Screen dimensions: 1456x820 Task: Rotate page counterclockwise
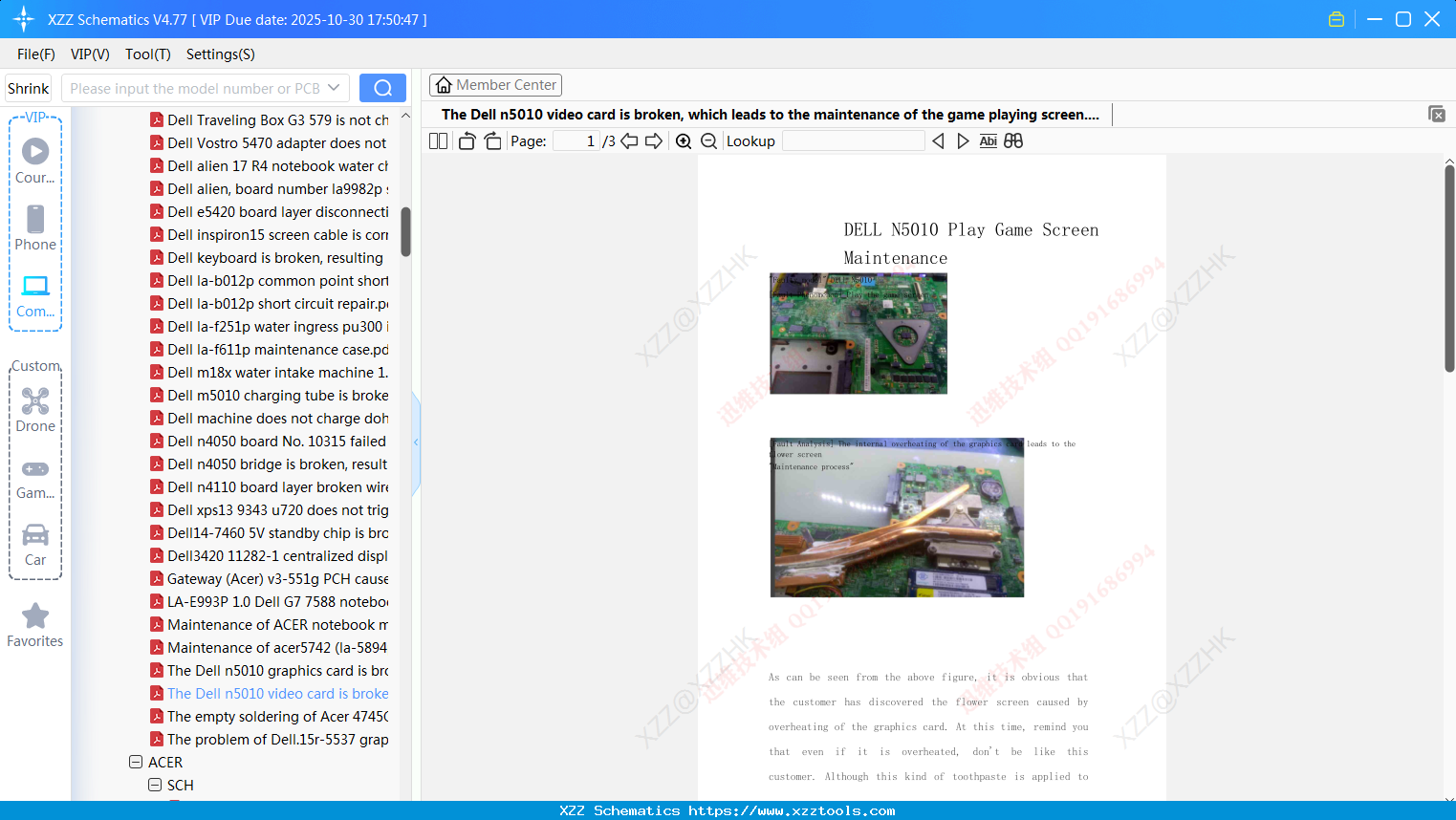pyautogui.click(x=467, y=140)
